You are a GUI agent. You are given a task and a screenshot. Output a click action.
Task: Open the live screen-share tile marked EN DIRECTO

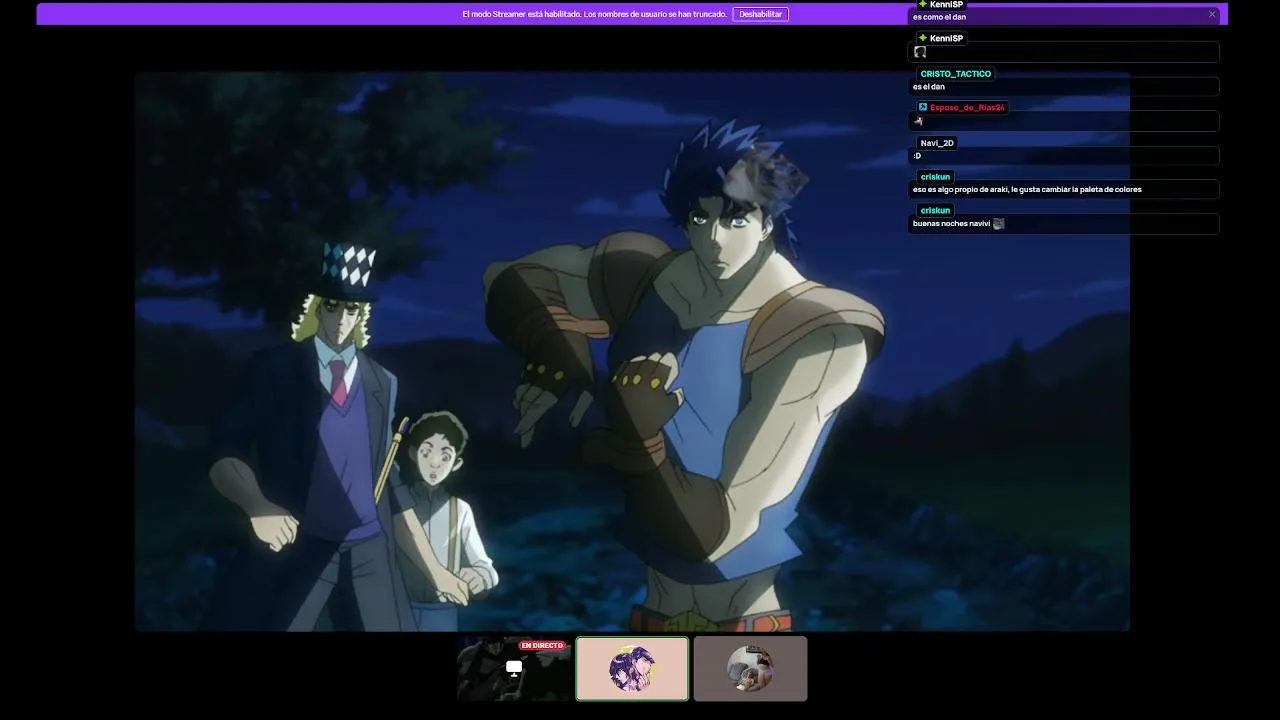[x=514, y=669]
